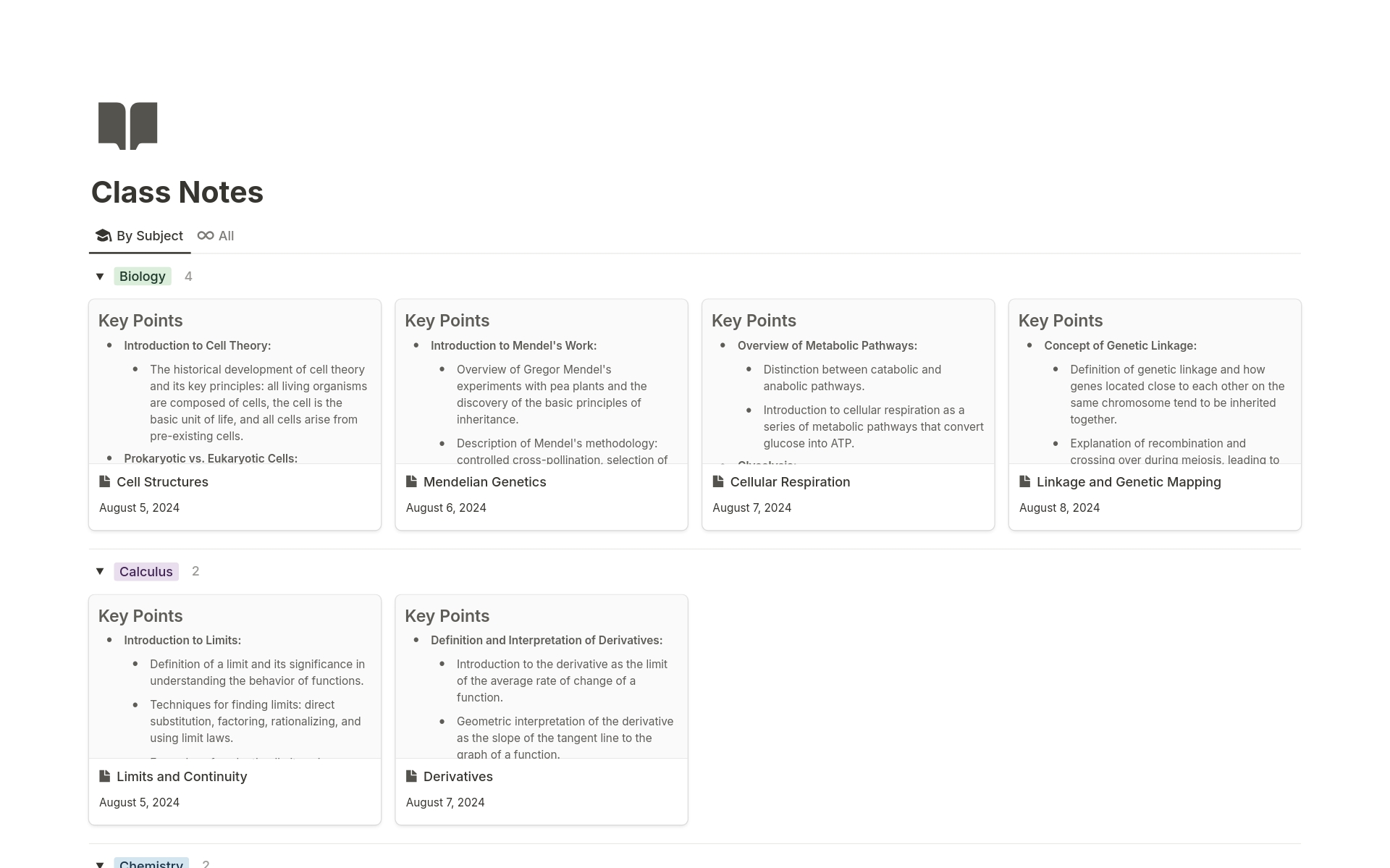Collapse the Calculus group toggle
Viewport: 1390px width, 868px height.
click(100, 572)
